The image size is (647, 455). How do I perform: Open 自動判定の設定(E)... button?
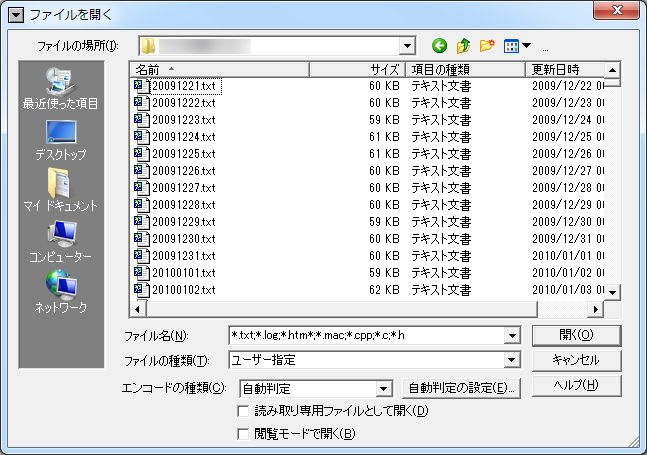pos(461,388)
